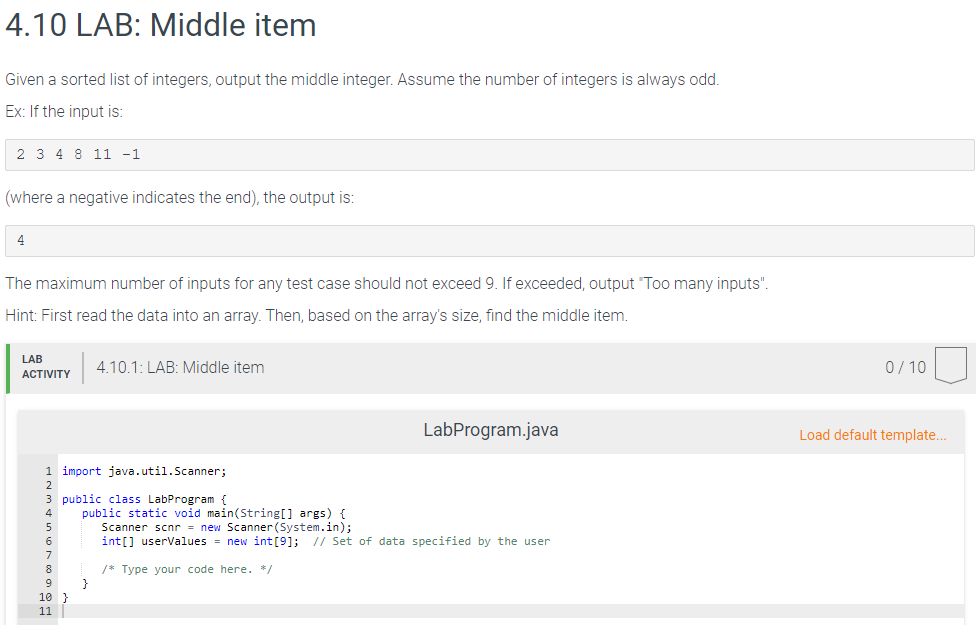Viewport: 976px width, 625px height.
Task: Click the sample input box with 2 3 4 8 11 -1
Action: click(490, 155)
